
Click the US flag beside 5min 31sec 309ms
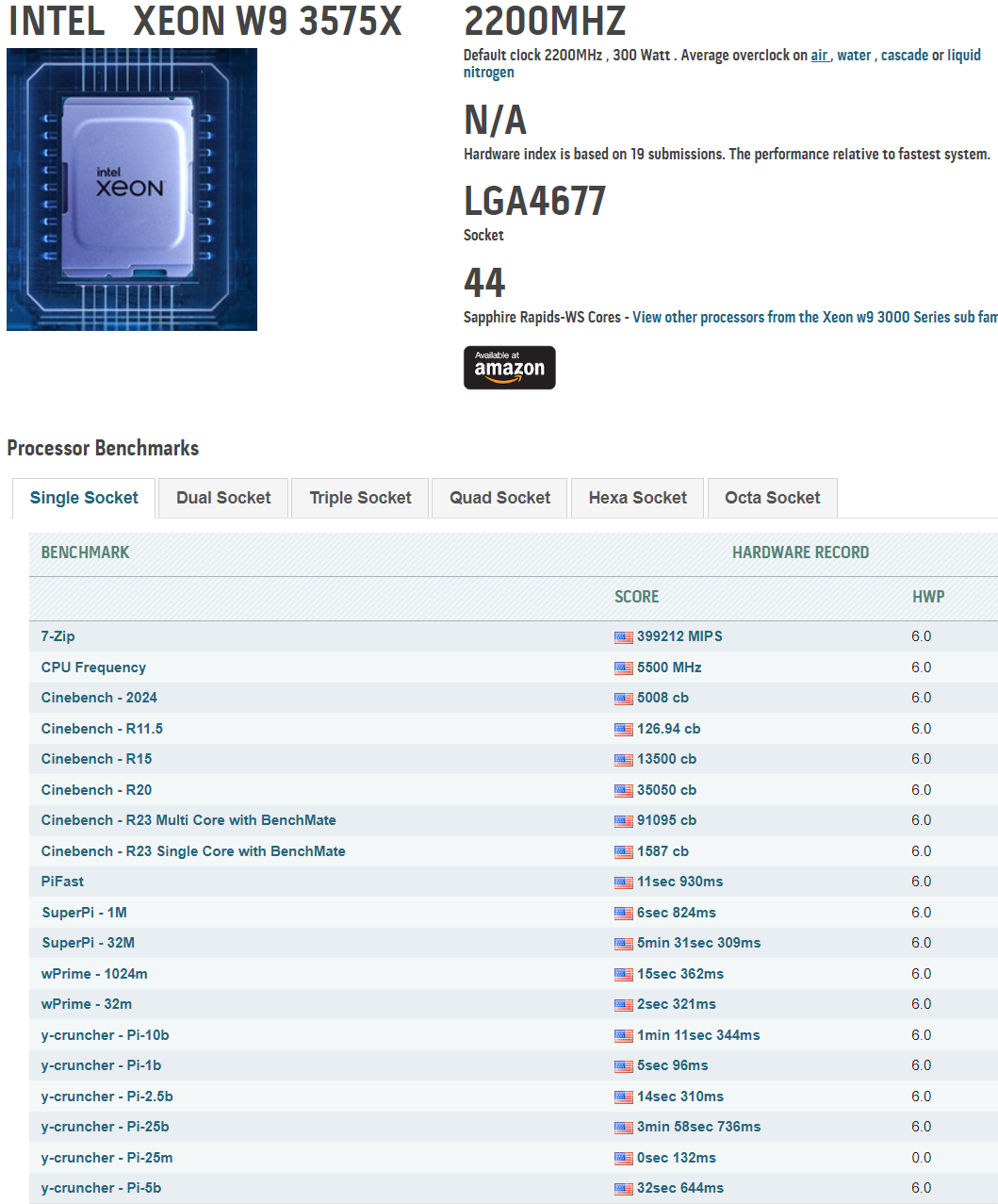[x=624, y=944]
